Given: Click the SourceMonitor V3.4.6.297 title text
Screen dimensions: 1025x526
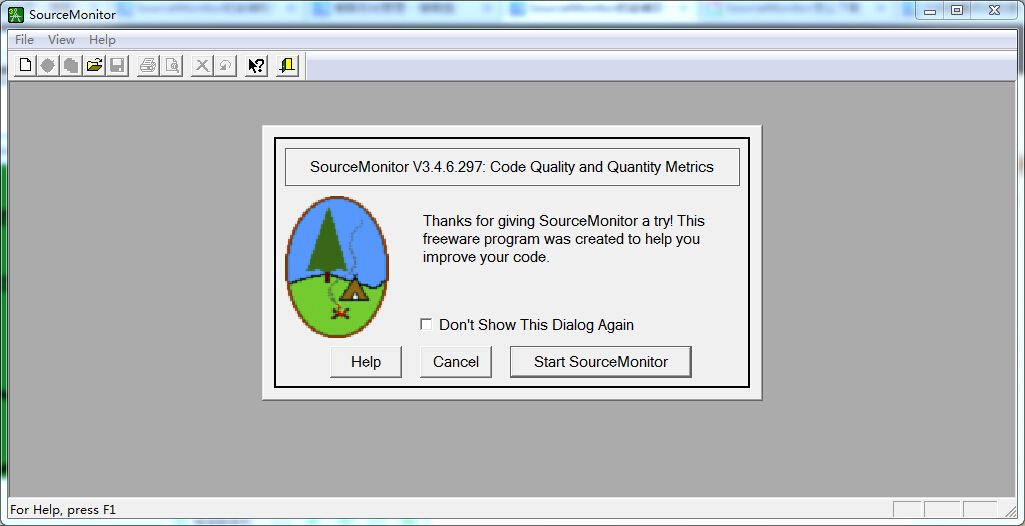Looking at the screenshot, I should [x=512, y=167].
